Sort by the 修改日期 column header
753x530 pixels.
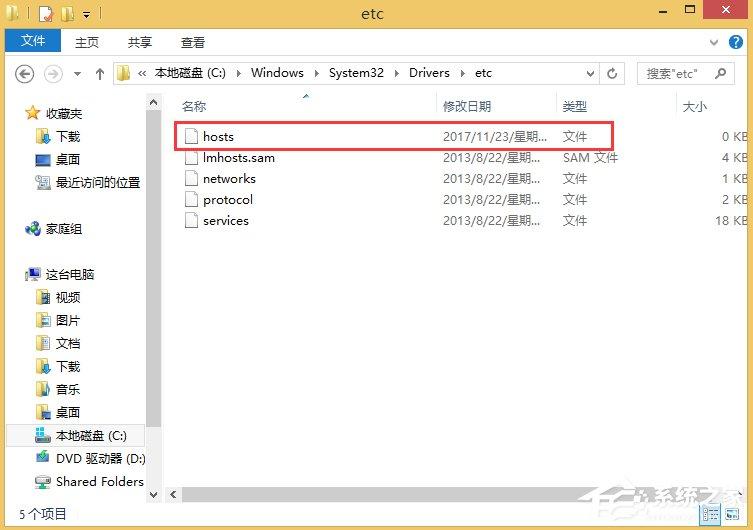pos(467,106)
